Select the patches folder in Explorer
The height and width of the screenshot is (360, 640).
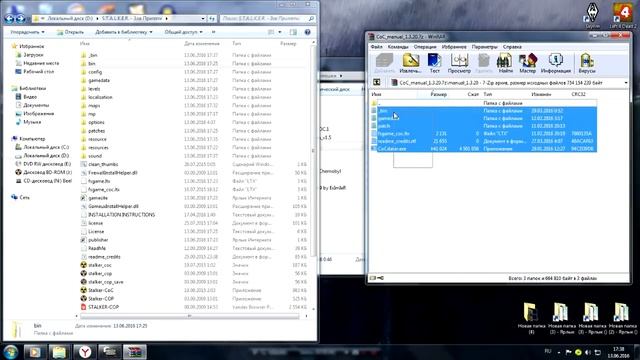96,131
